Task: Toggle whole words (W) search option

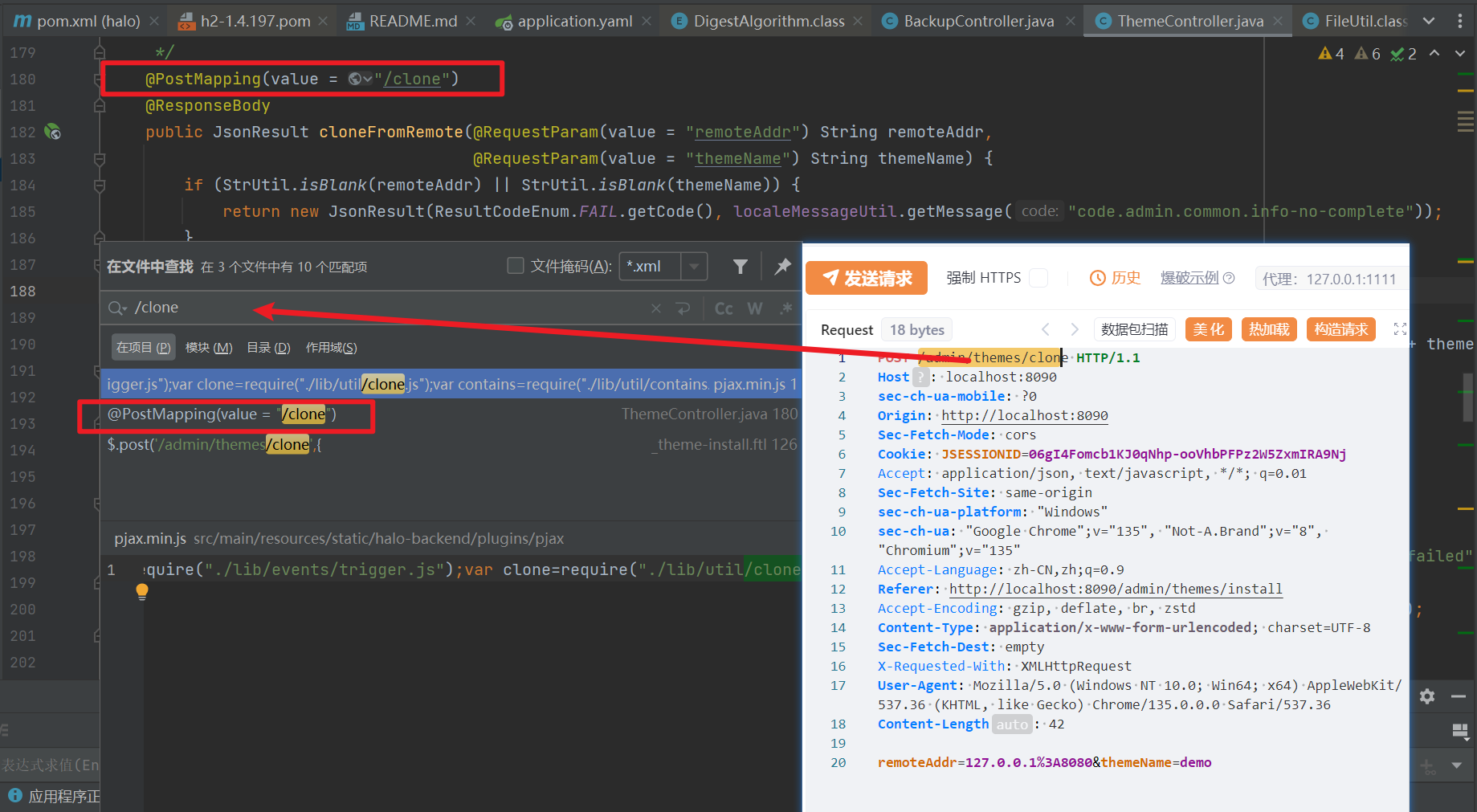Action: [x=754, y=308]
